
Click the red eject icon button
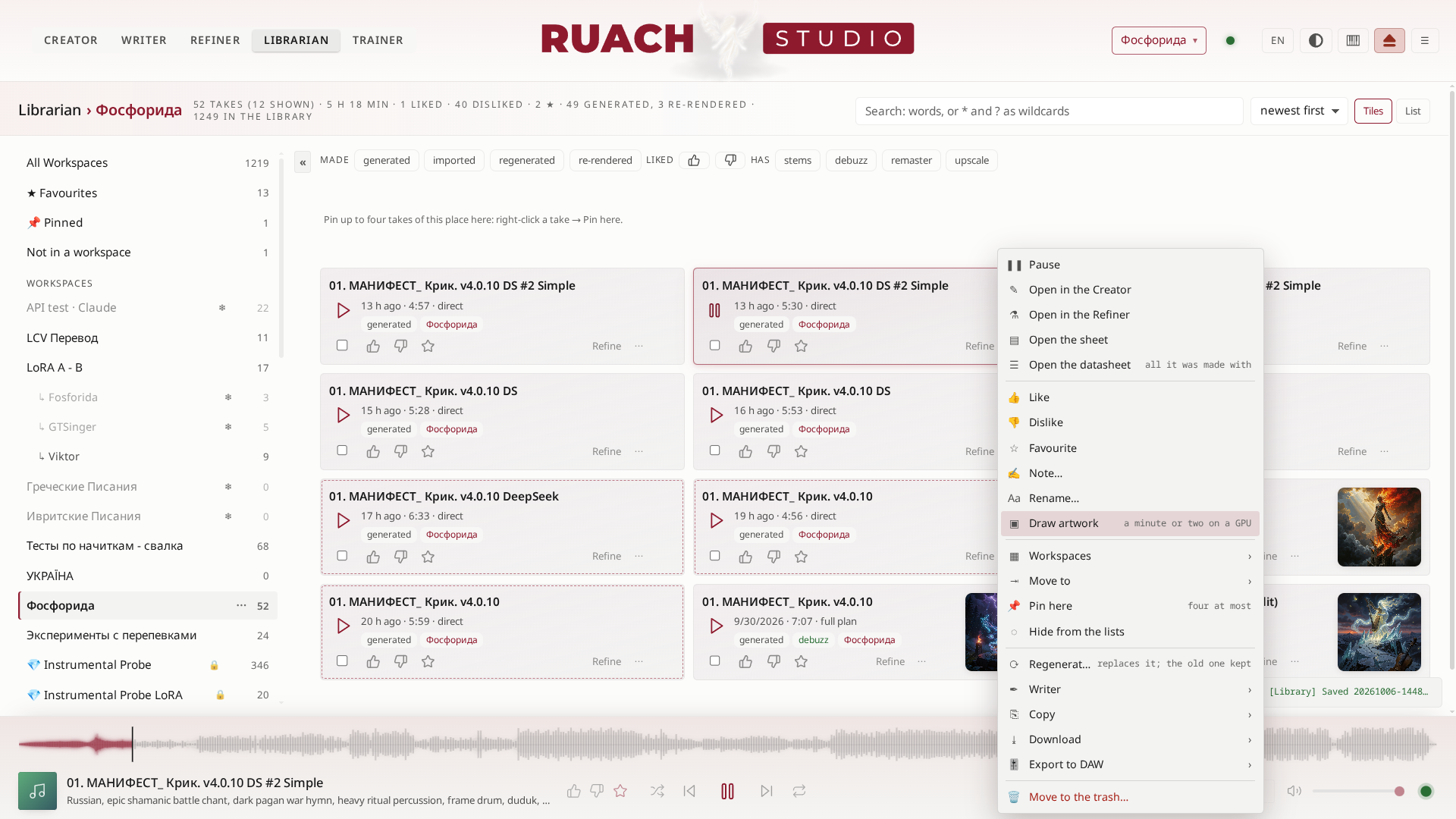[1389, 40]
